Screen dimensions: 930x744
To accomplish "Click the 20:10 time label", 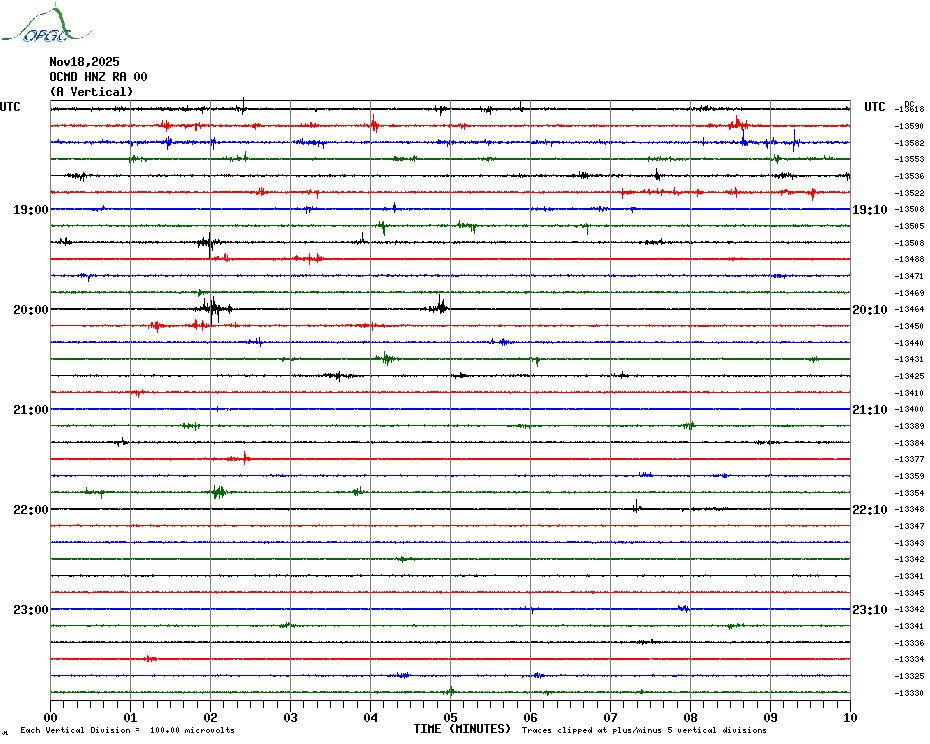I will coord(870,310).
